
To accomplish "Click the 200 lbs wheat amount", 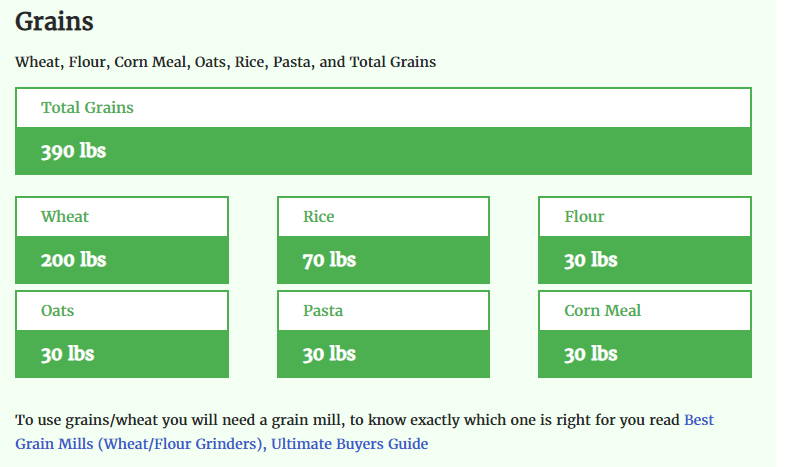I will coord(73,261).
